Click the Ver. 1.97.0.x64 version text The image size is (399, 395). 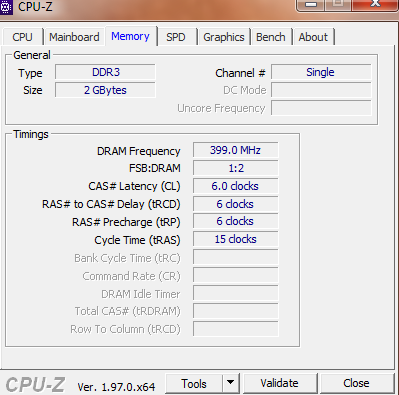(x=116, y=387)
